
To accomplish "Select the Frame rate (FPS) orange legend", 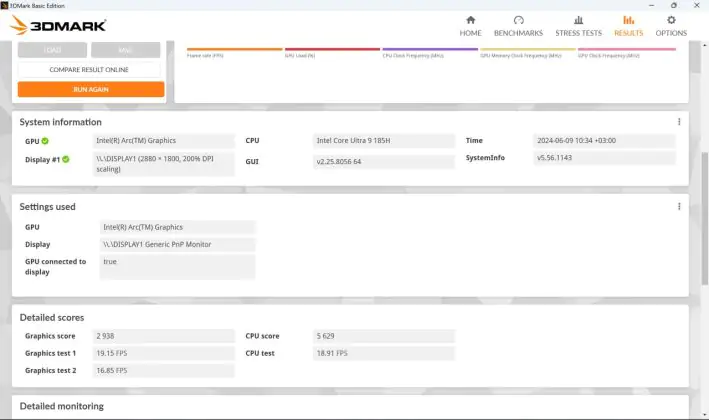I will tap(234, 52).
